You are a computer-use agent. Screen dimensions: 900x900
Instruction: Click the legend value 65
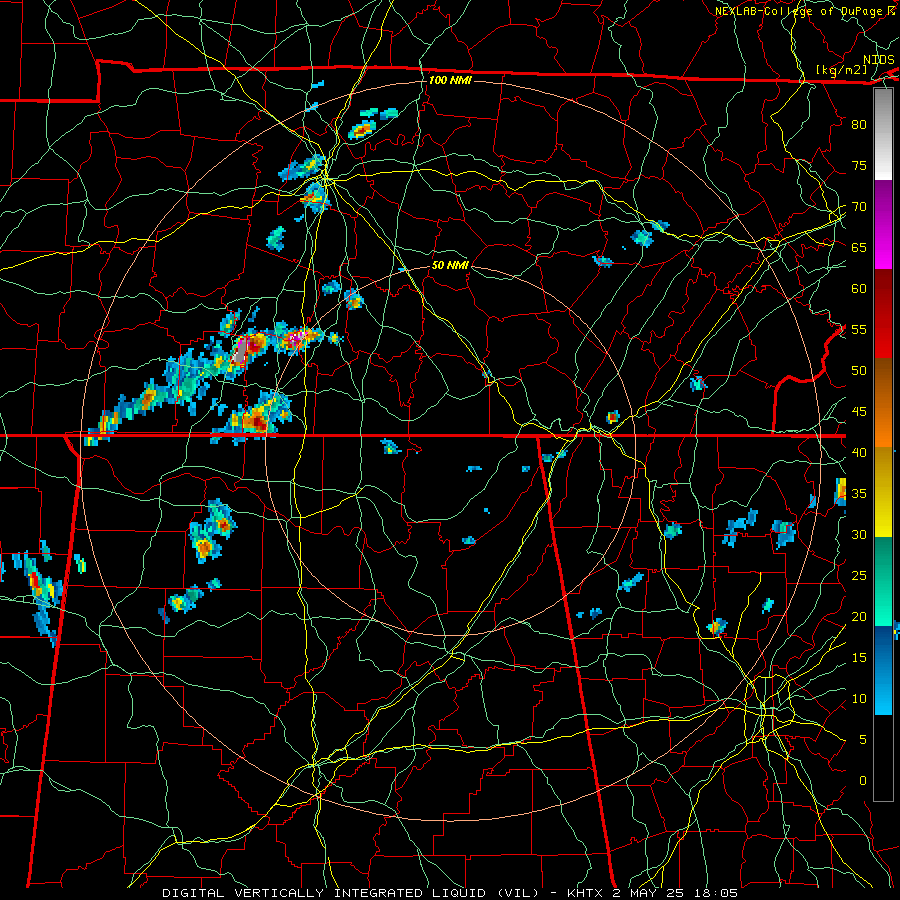859,247
